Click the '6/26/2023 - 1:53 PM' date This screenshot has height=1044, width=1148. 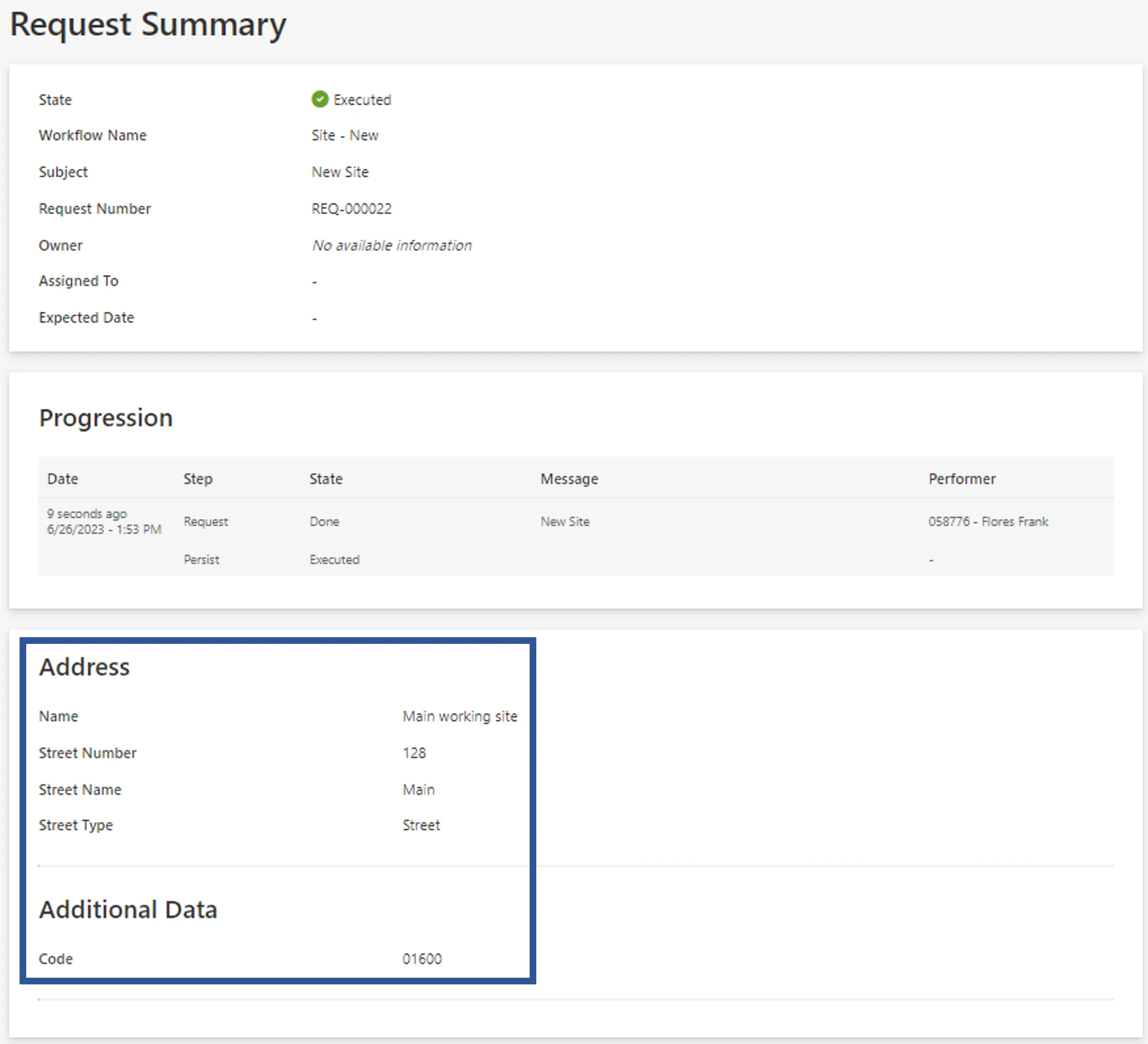point(104,529)
